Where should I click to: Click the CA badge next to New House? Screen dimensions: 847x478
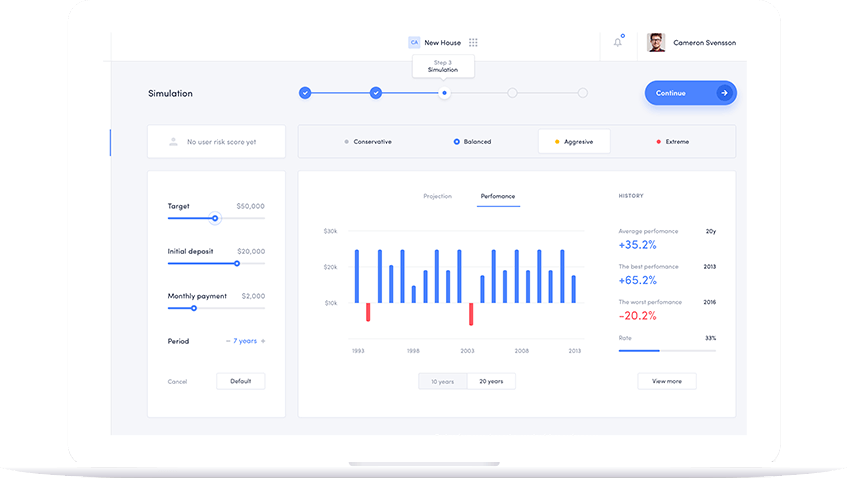(414, 43)
